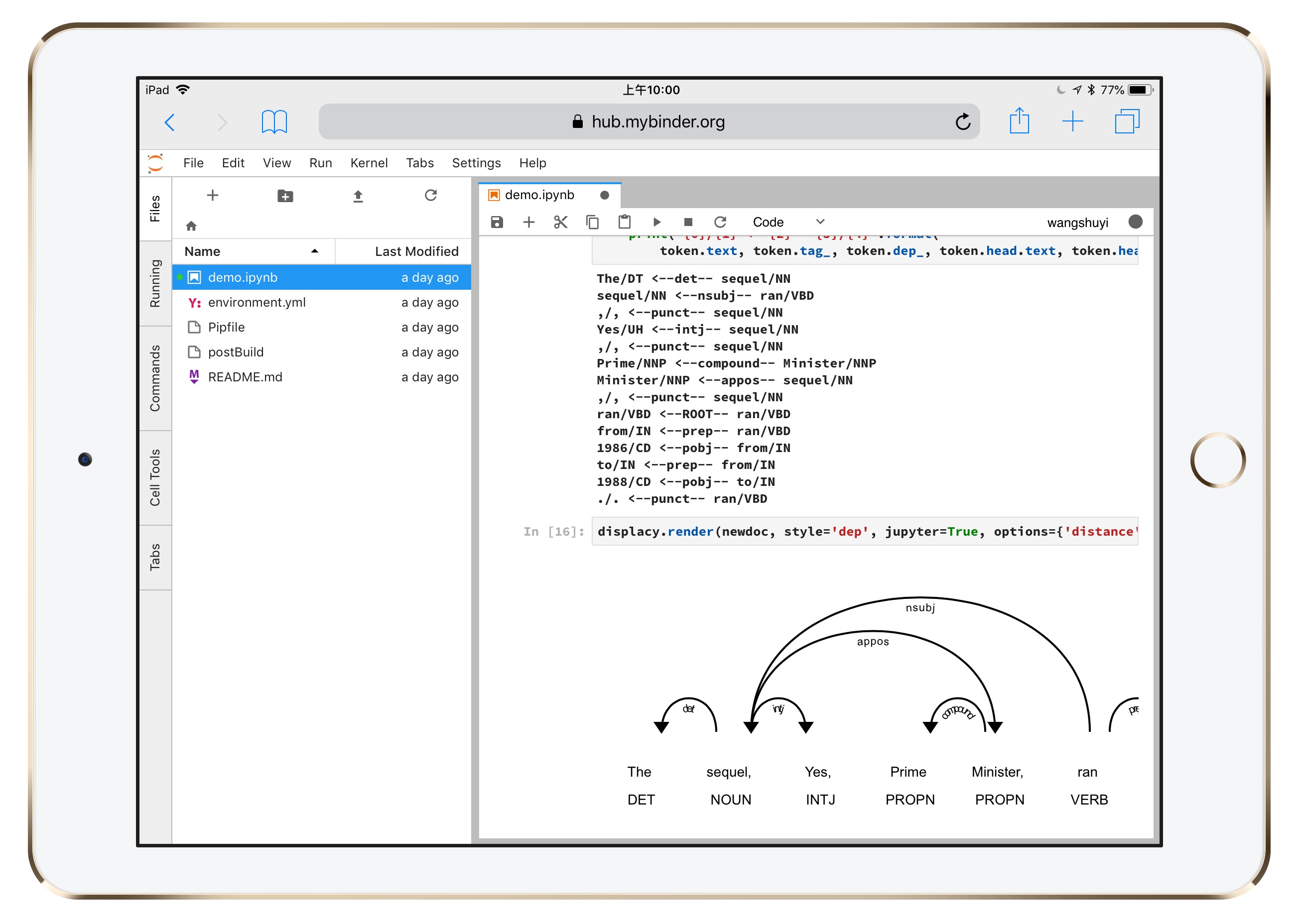Create a new folder in the file browser
Screen dimensions: 1299x924
coord(285,196)
